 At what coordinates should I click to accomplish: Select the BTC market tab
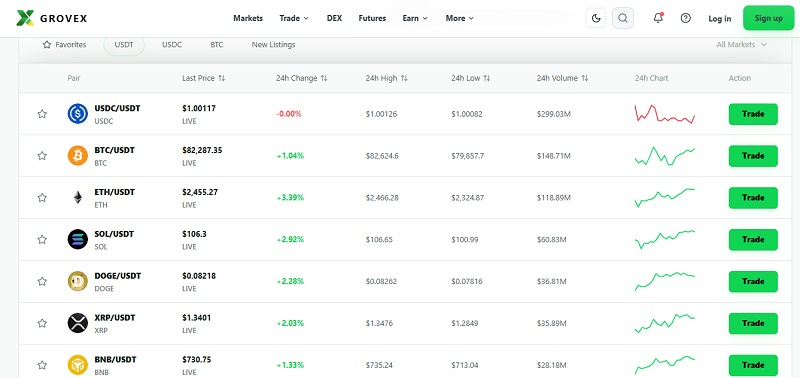(x=217, y=45)
